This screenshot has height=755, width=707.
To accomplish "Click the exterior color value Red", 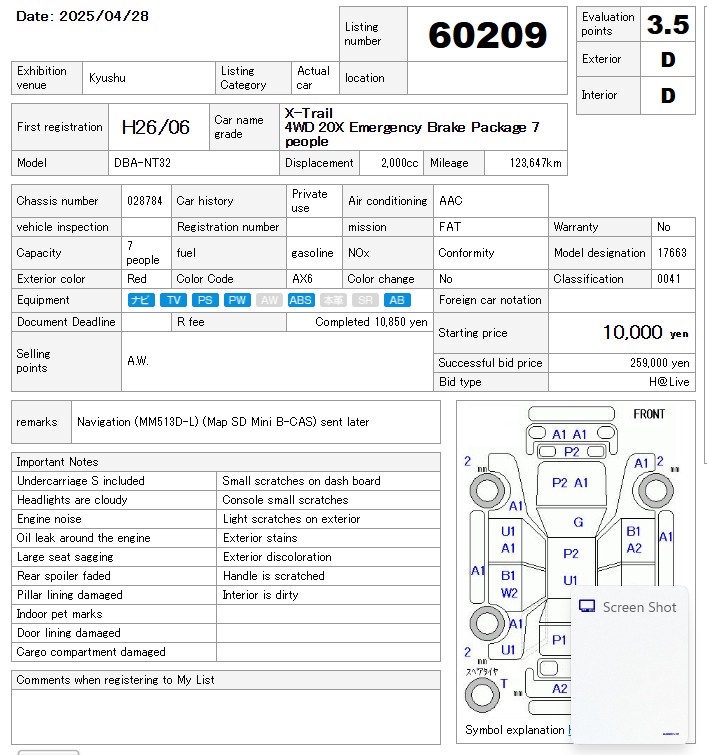I will point(137,279).
